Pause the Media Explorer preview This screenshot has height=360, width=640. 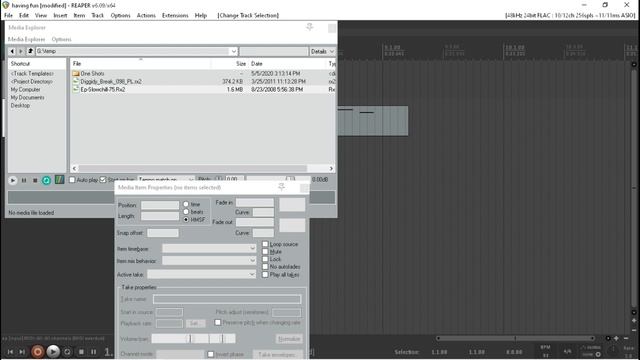[x=24, y=180]
